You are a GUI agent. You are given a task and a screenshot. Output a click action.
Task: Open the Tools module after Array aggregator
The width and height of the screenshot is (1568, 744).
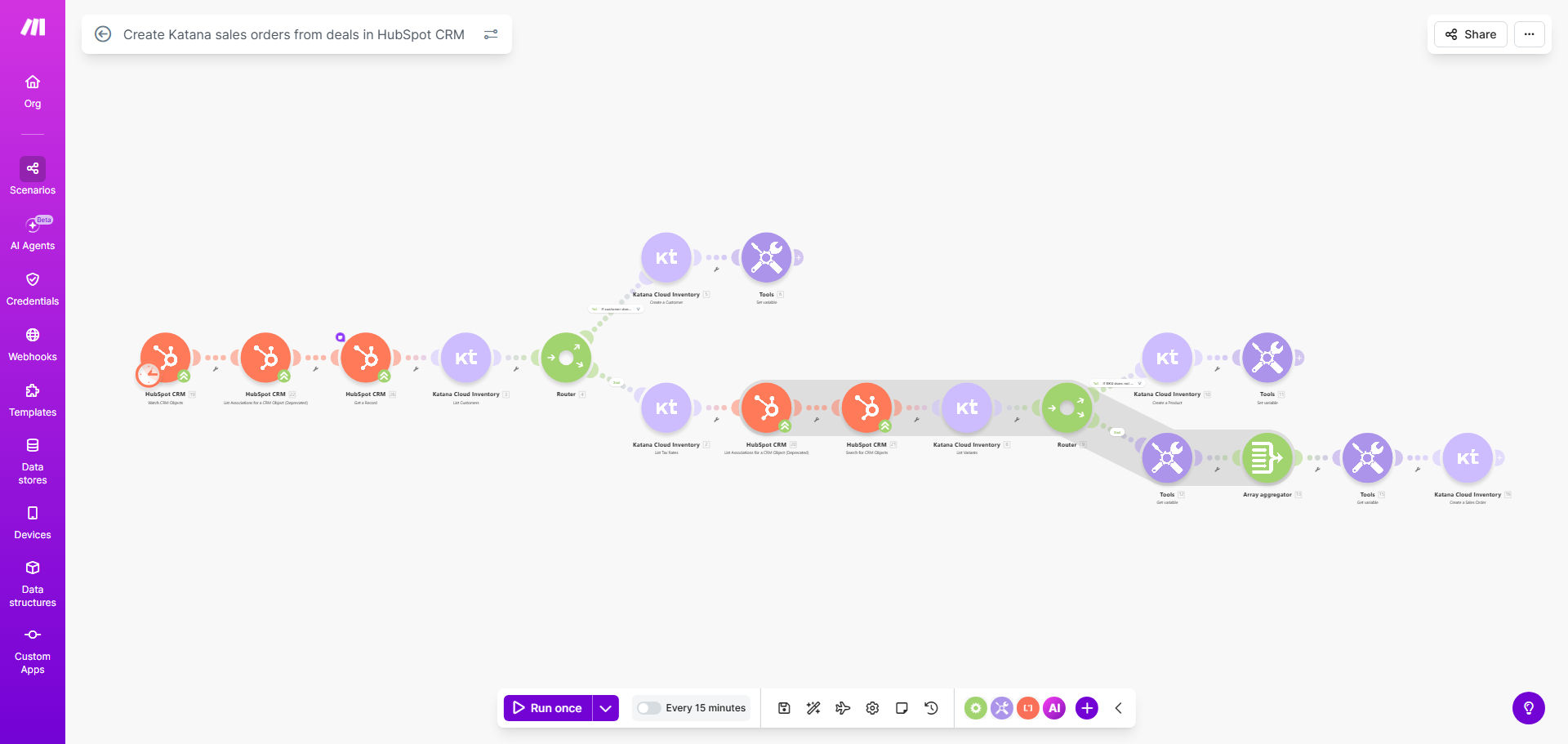pyautogui.click(x=1368, y=457)
